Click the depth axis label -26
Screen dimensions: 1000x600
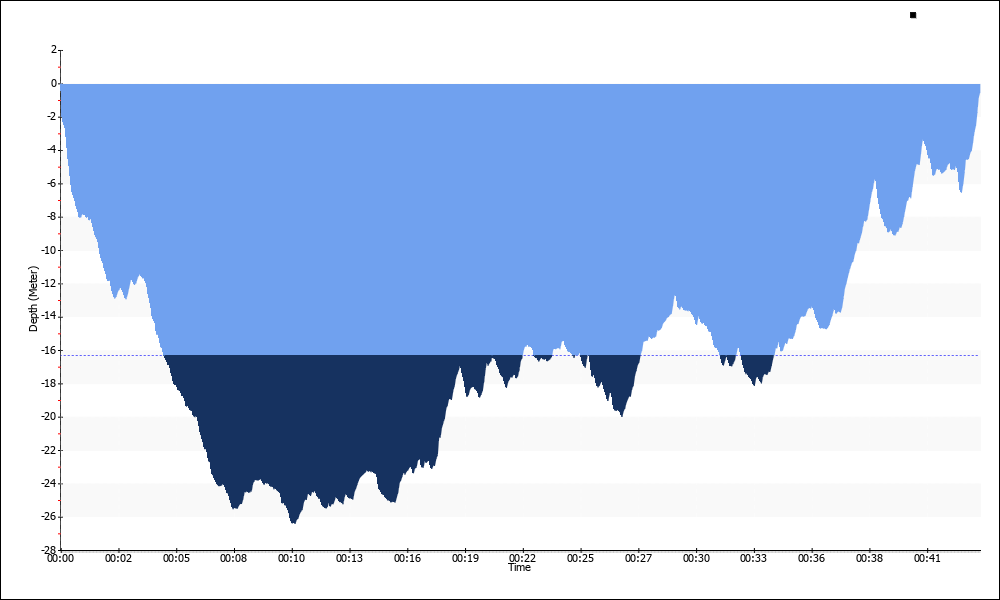click(x=49, y=516)
